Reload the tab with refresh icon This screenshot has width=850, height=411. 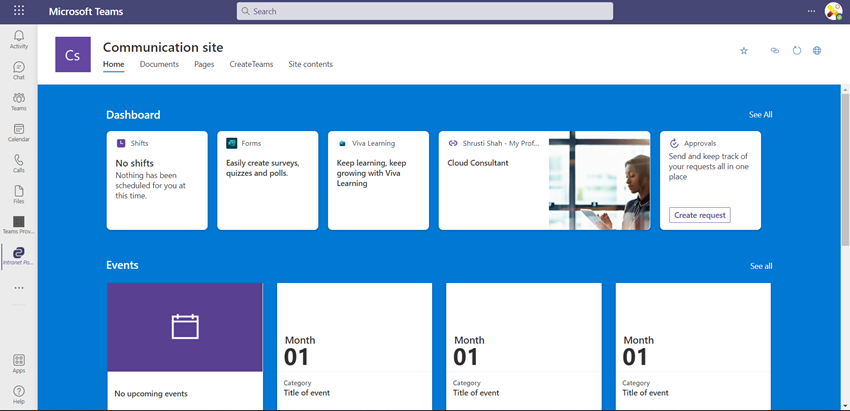pyautogui.click(x=796, y=50)
